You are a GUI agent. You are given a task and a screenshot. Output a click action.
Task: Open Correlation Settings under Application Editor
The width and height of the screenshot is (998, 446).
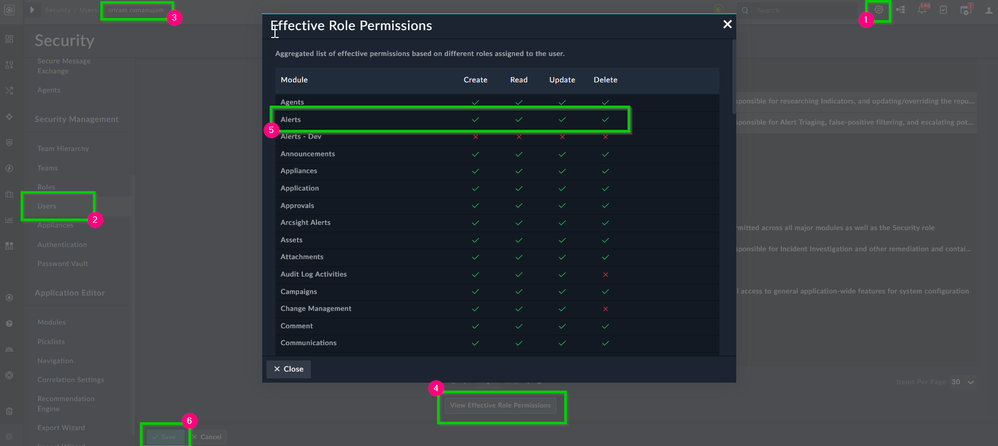(70, 380)
